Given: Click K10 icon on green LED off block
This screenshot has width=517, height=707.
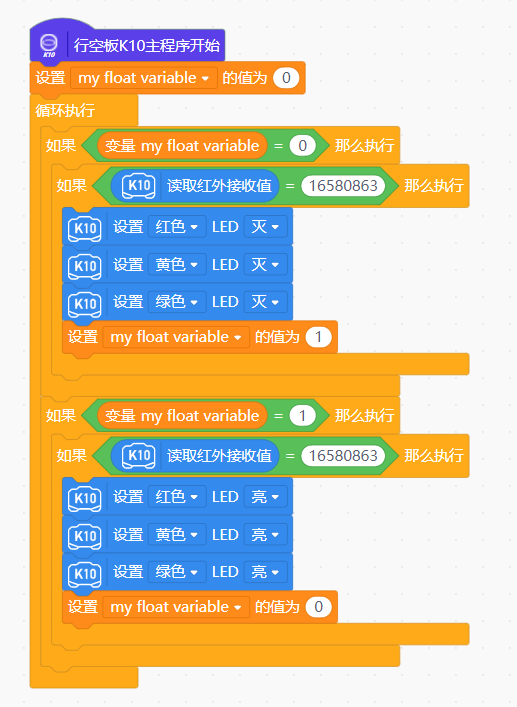Looking at the screenshot, I should [x=85, y=304].
